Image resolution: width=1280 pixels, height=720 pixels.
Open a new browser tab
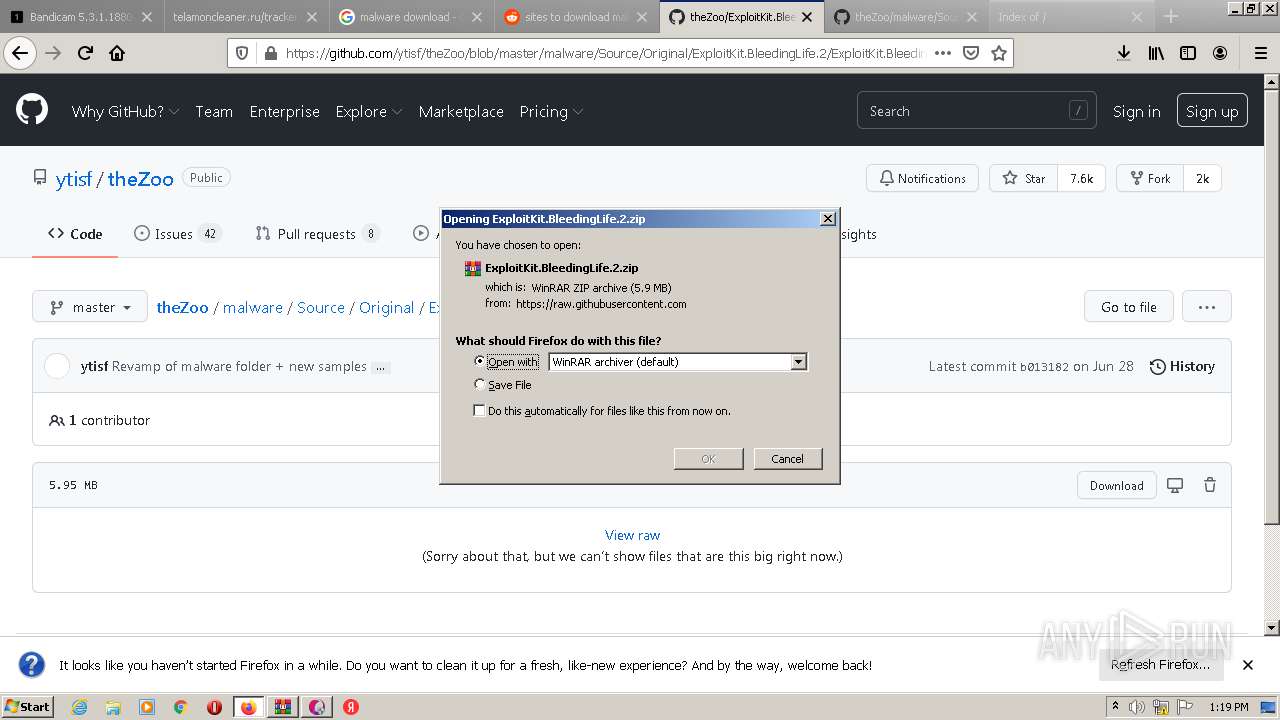click(x=1171, y=17)
